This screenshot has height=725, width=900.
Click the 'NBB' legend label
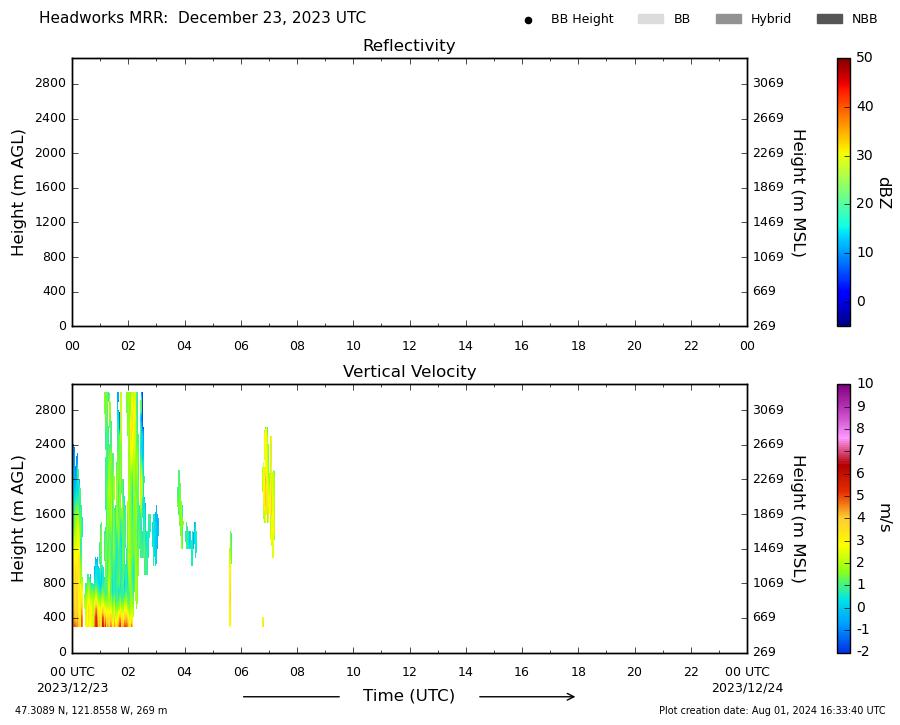point(864,19)
